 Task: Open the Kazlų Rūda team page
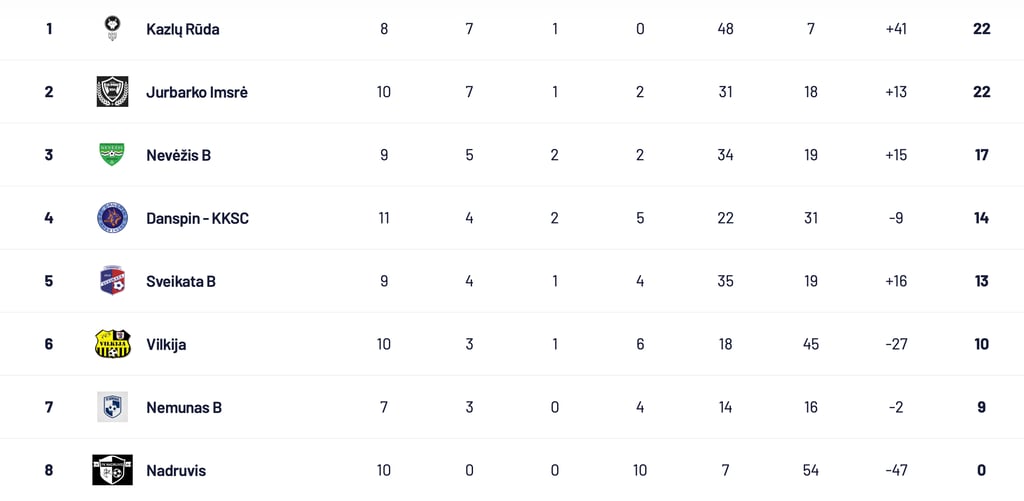click(x=183, y=29)
